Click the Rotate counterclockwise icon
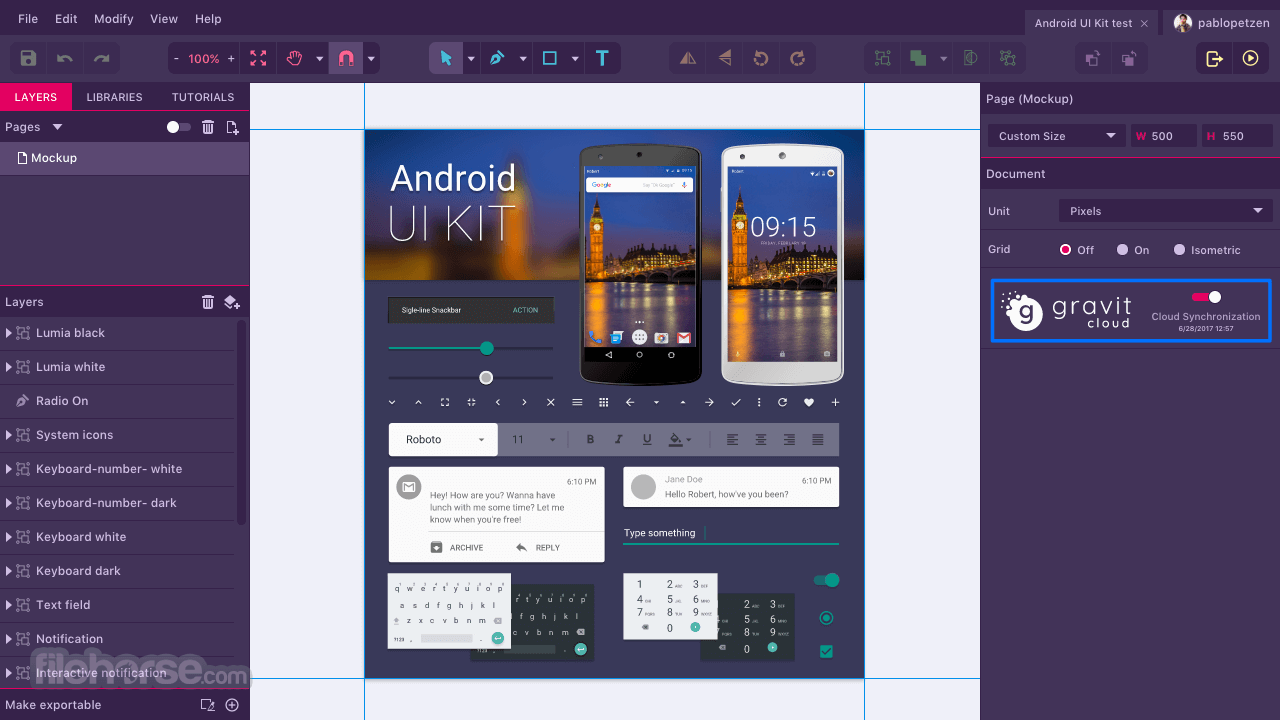This screenshot has width=1280, height=720. click(x=761, y=59)
